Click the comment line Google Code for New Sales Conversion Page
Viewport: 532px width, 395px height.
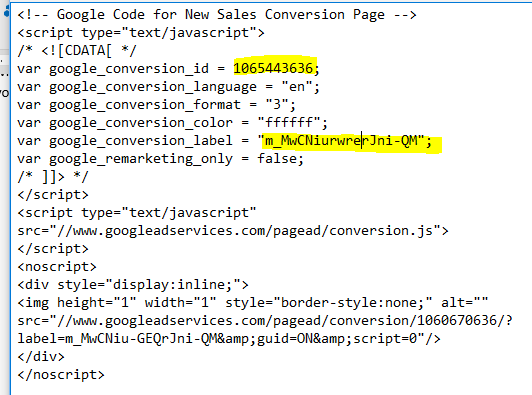pyautogui.click(x=217, y=15)
